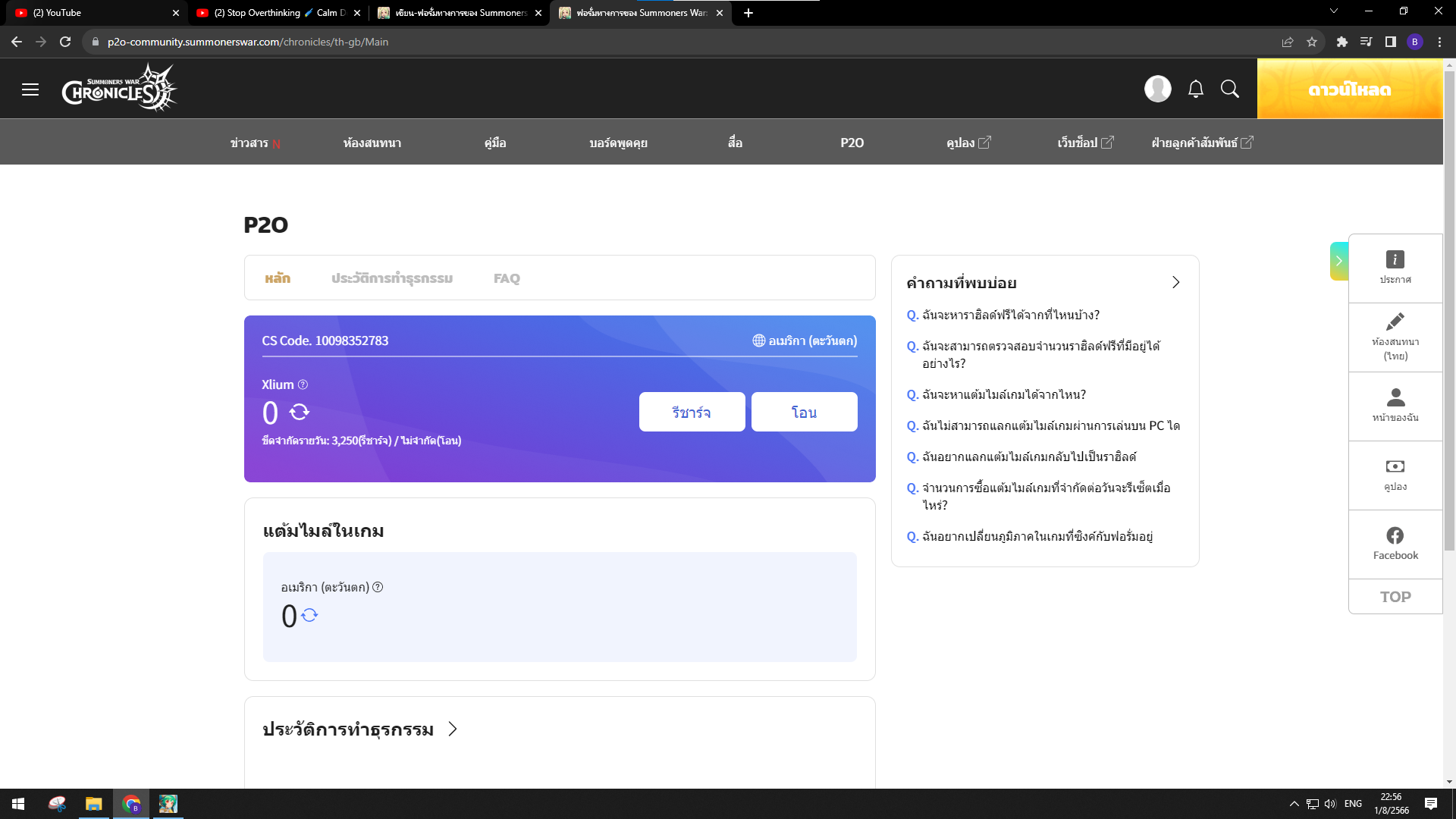Open File Explorer from the taskbar

coord(94,804)
